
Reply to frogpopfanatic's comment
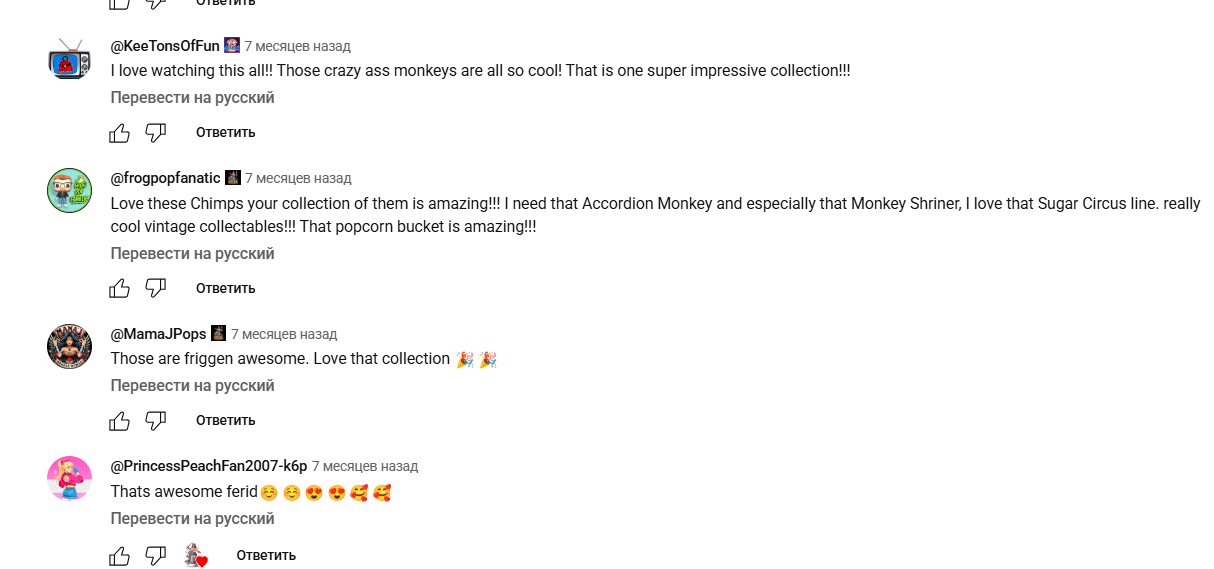[225, 288]
